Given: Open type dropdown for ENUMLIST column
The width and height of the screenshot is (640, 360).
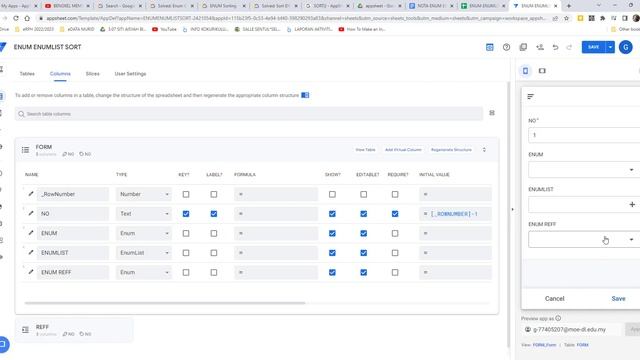Looking at the screenshot, I should coord(144,253).
